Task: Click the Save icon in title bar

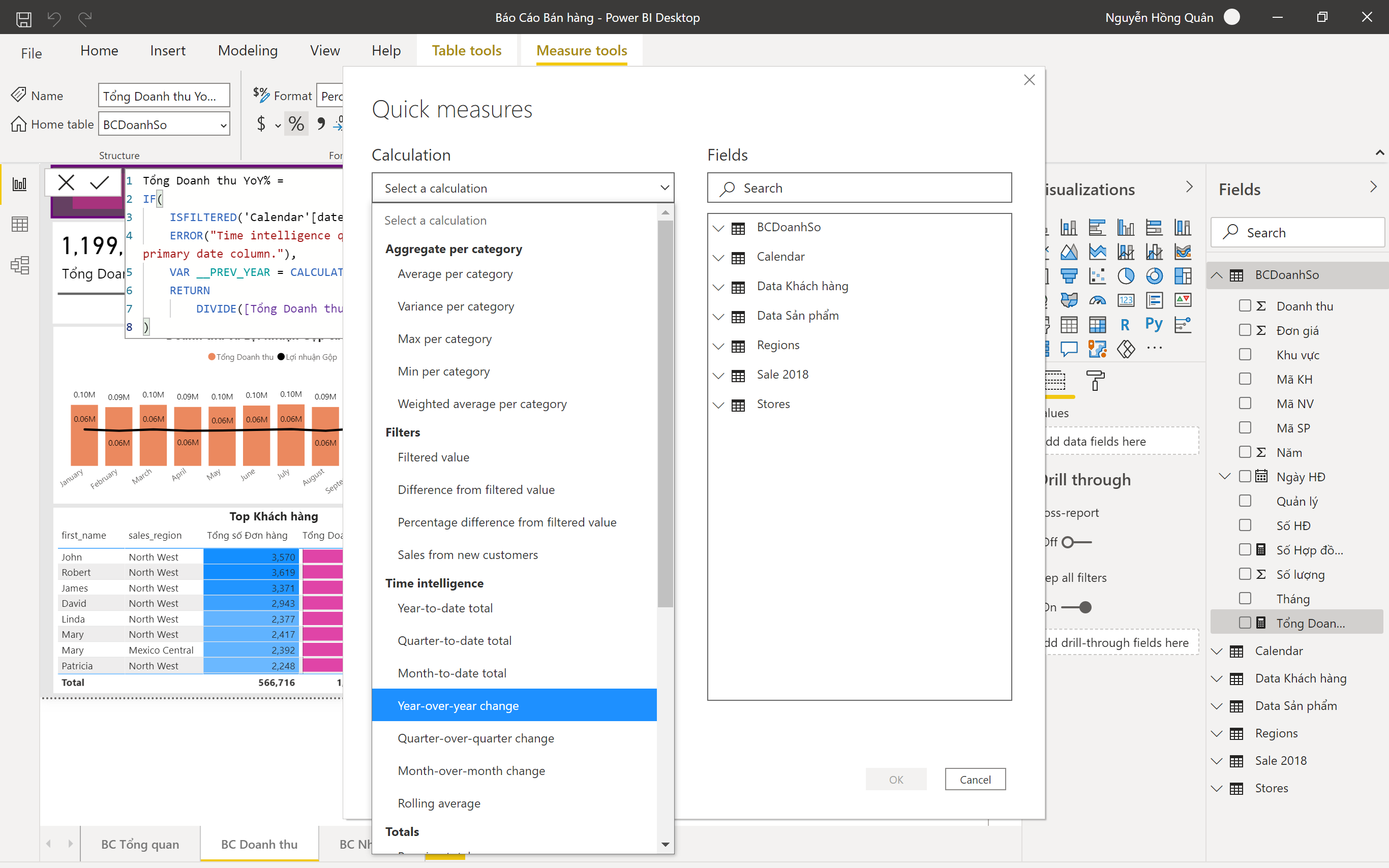Action: click(x=23, y=18)
